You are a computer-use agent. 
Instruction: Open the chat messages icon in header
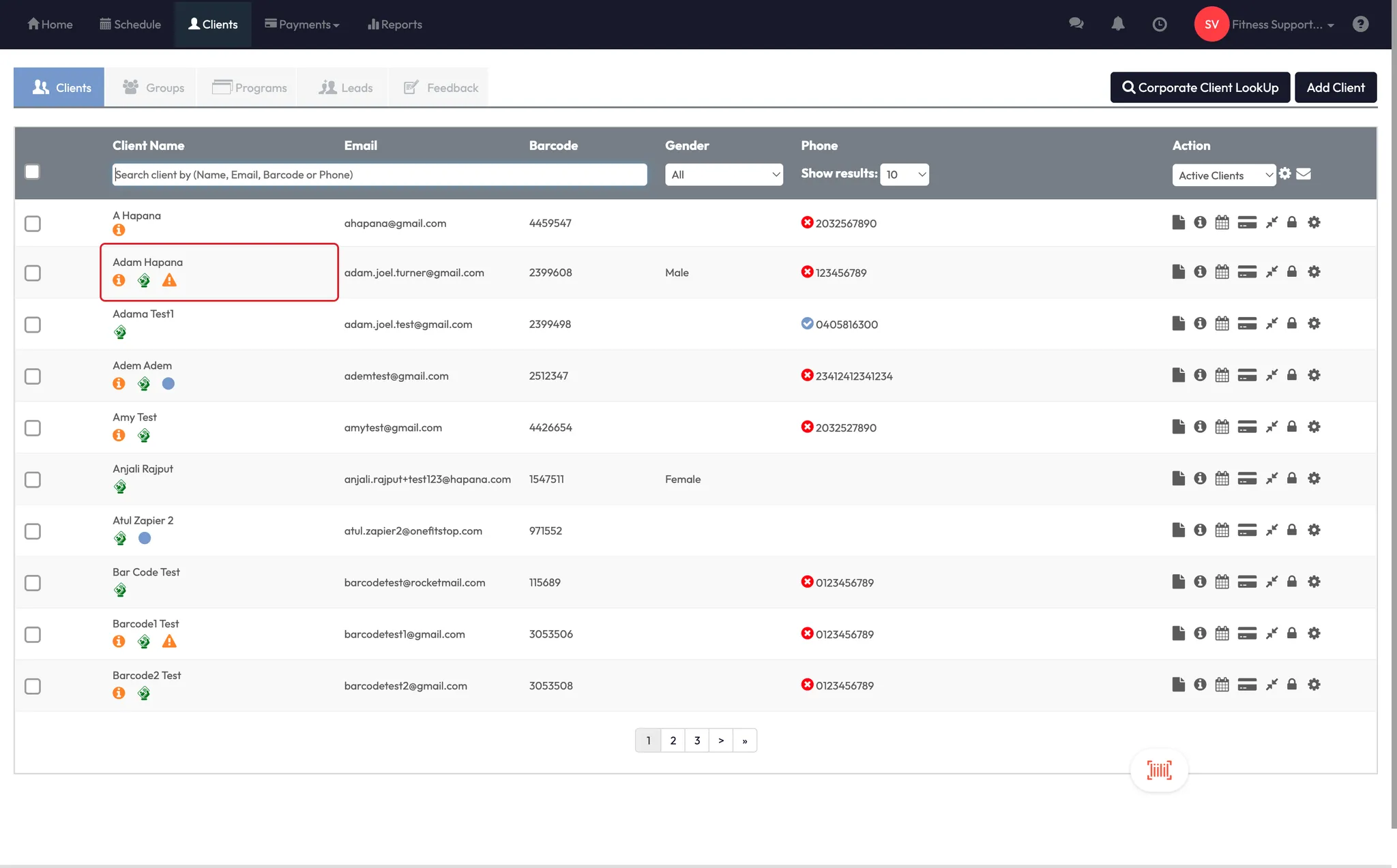pyautogui.click(x=1076, y=24)
